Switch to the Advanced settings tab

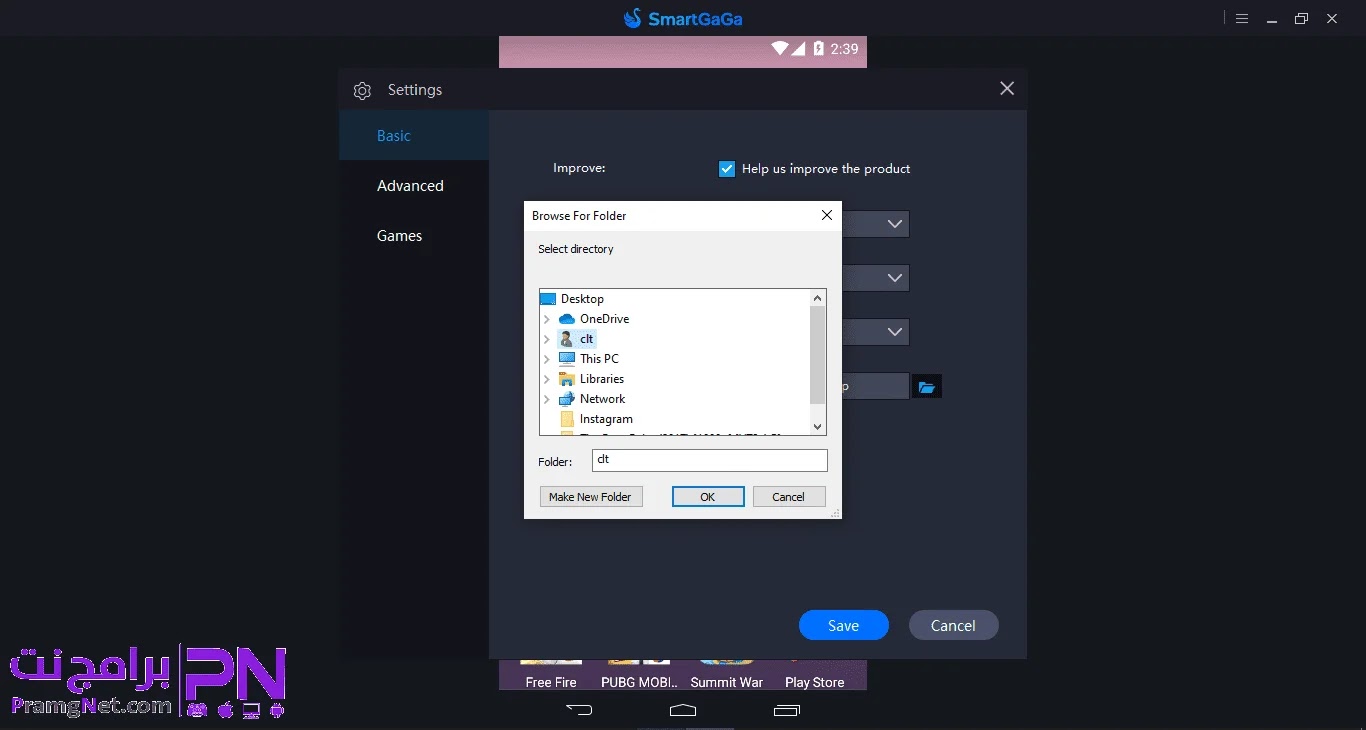[x=414, y=186]
